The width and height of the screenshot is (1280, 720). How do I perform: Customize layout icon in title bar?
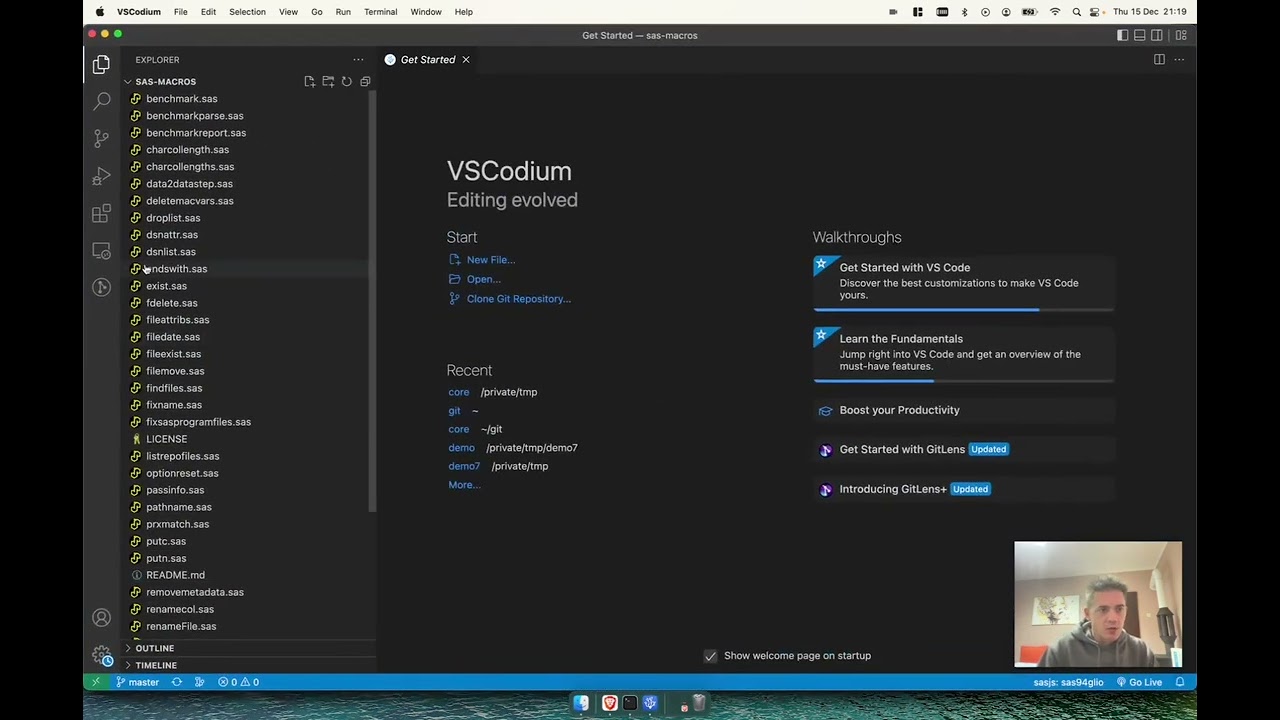coord(1181,35)
